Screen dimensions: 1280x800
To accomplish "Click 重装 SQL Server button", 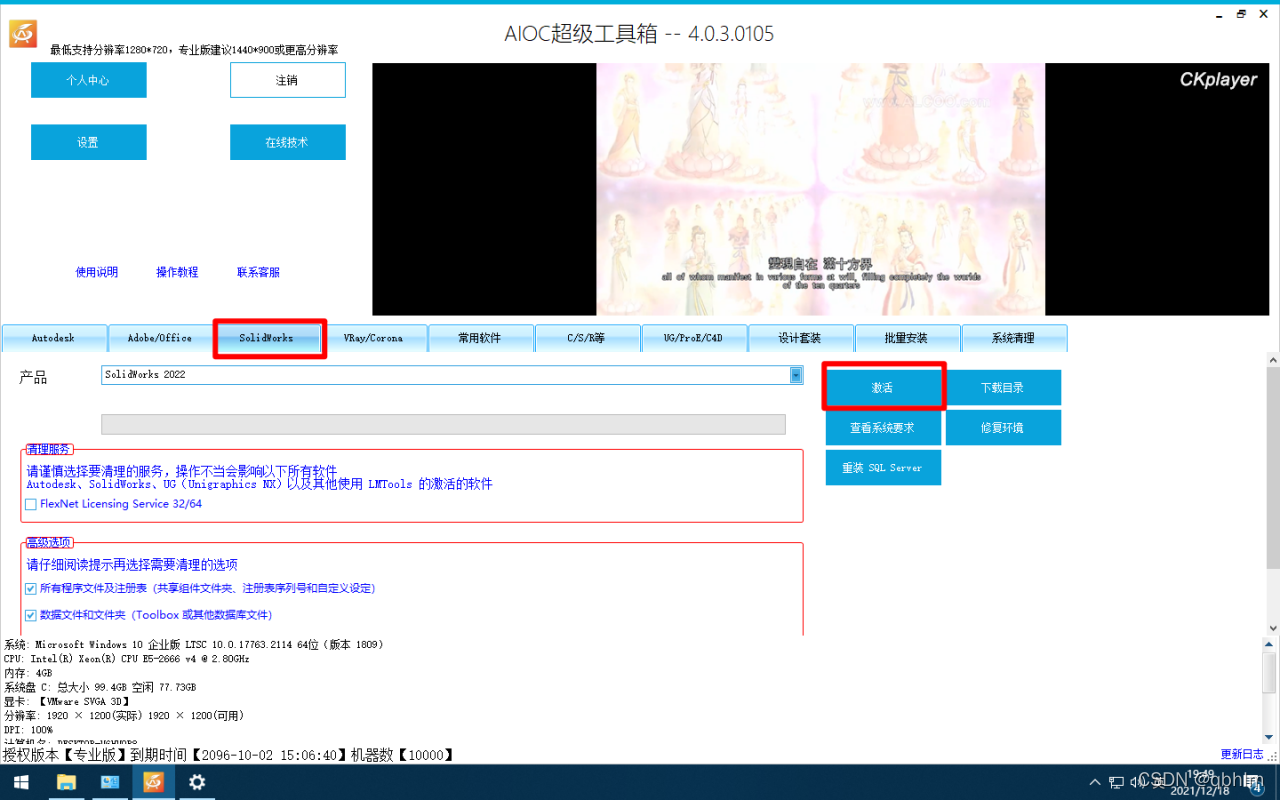I will [883, 468].
